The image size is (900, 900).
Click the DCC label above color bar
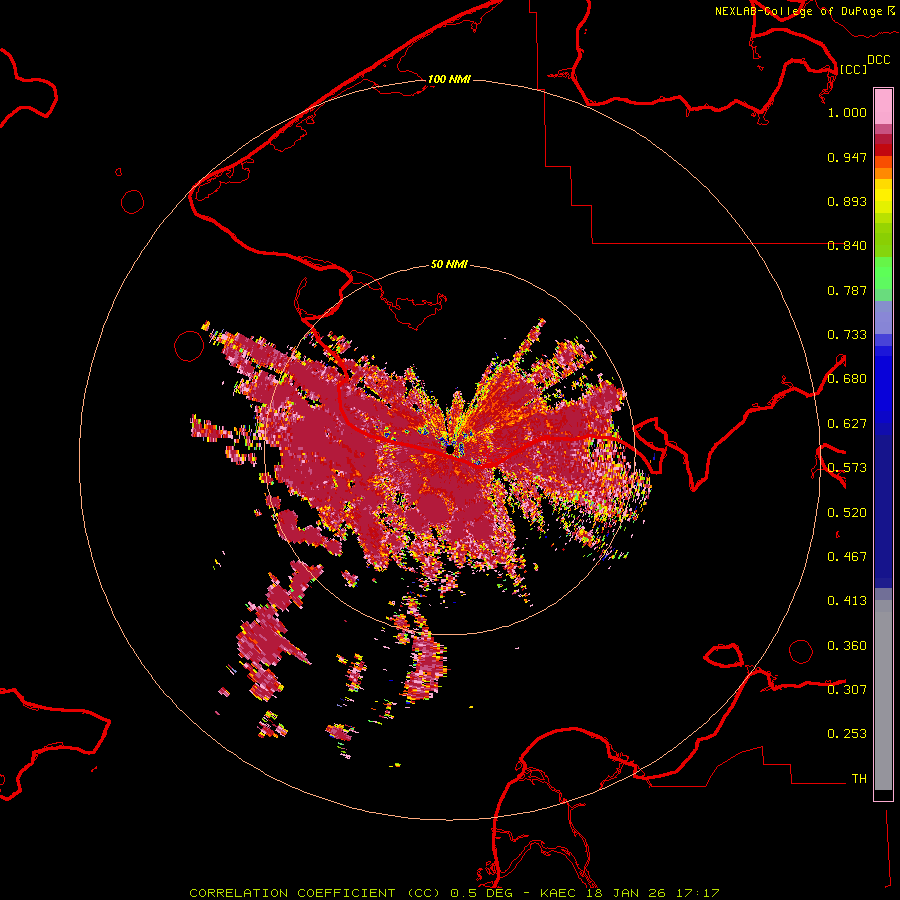pos(878,60)
